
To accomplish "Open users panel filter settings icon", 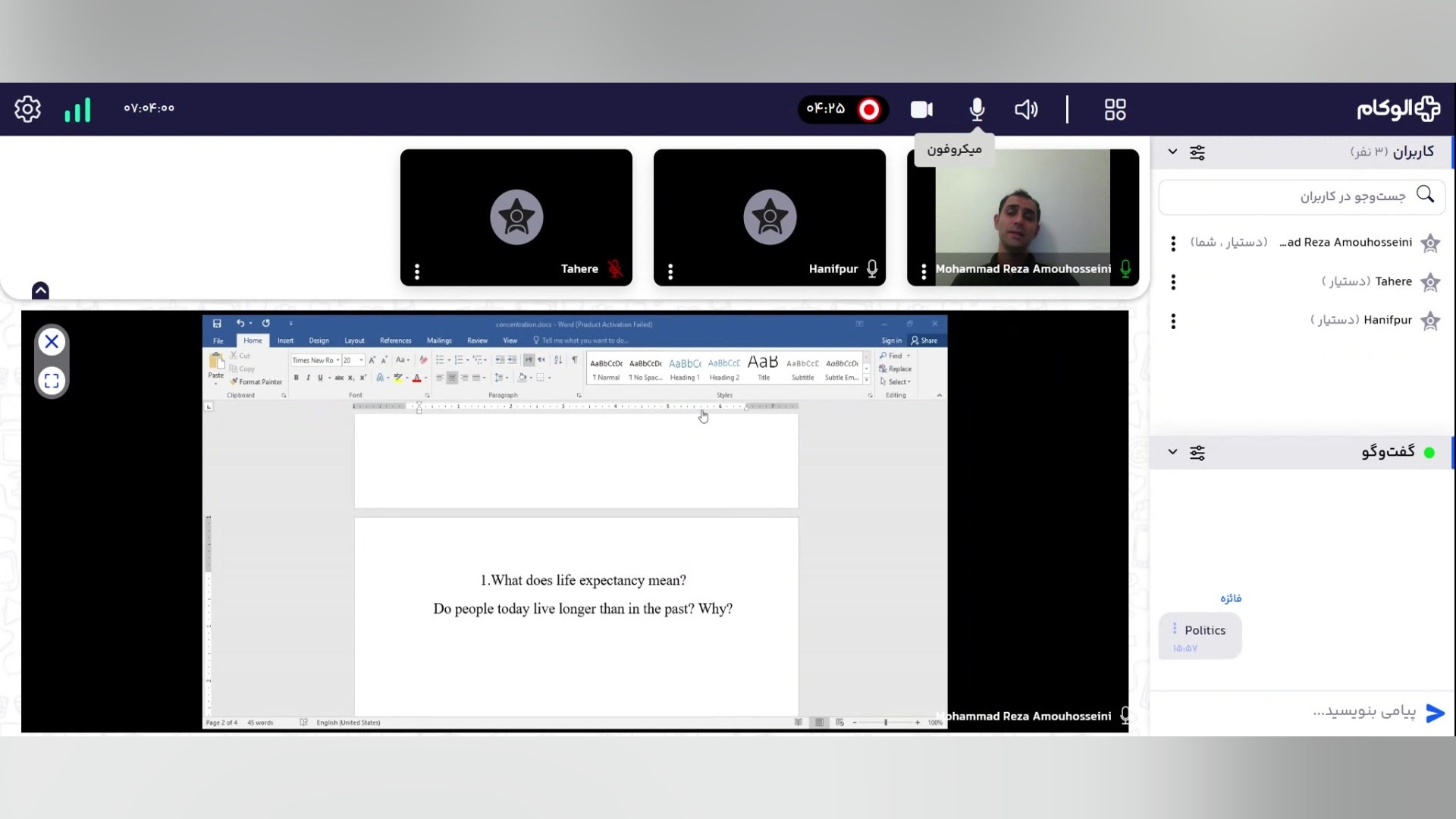I will point(1197,152).
